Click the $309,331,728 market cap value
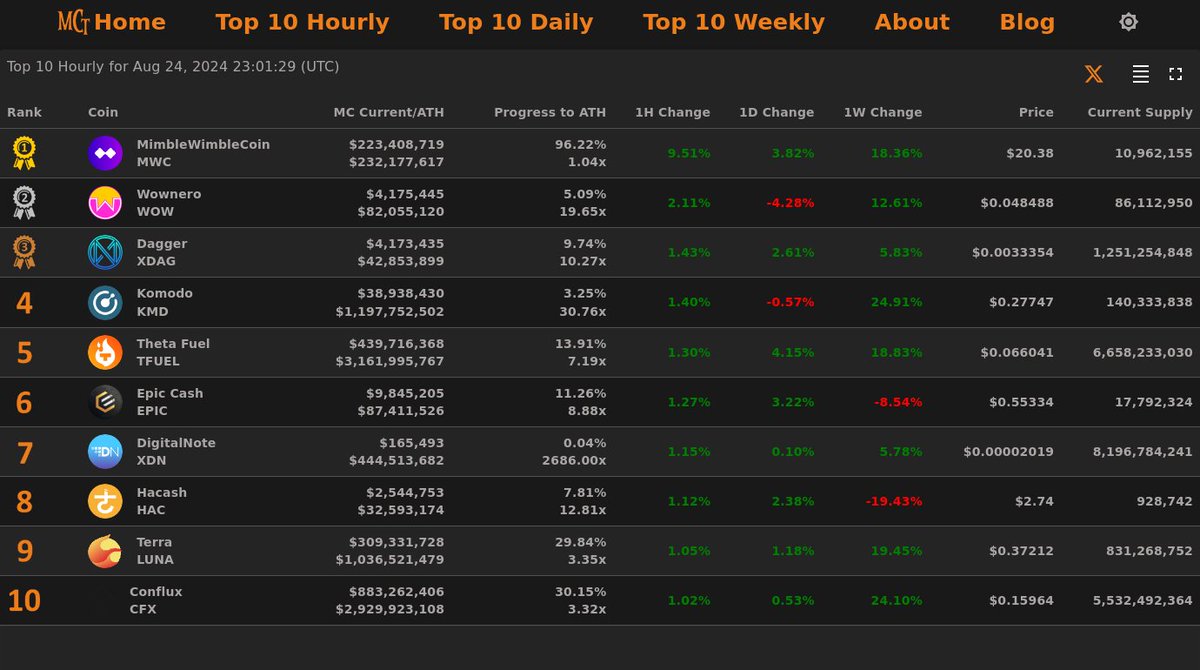The width and height of the screenshot is (1200, 670). pyautogui.click(x=396, y=542)
